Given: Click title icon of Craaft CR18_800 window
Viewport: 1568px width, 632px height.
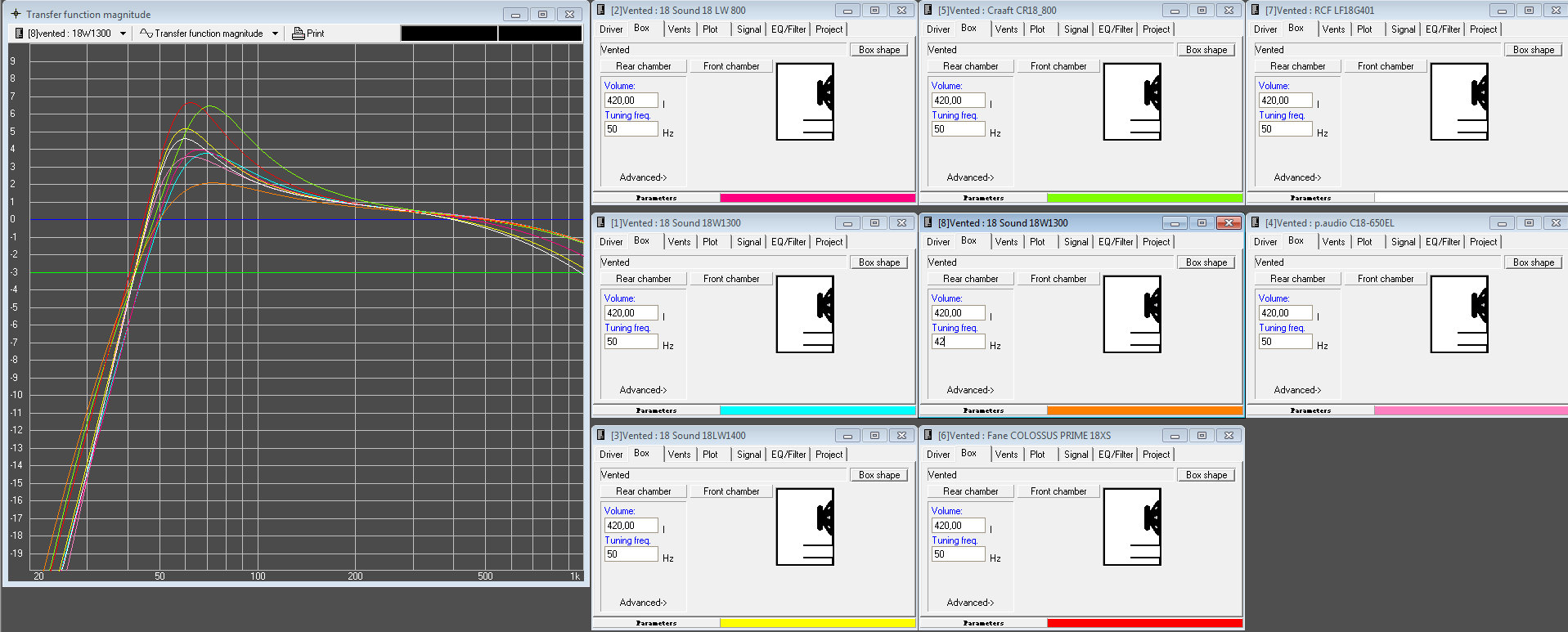Looking at the screenshot, I should click(x=928, y=11).
